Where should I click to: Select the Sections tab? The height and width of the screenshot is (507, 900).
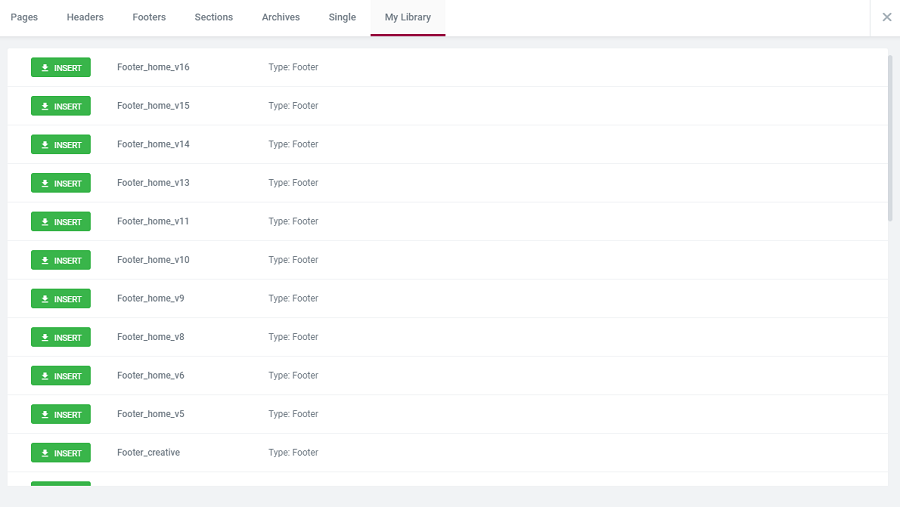point(214,17)
